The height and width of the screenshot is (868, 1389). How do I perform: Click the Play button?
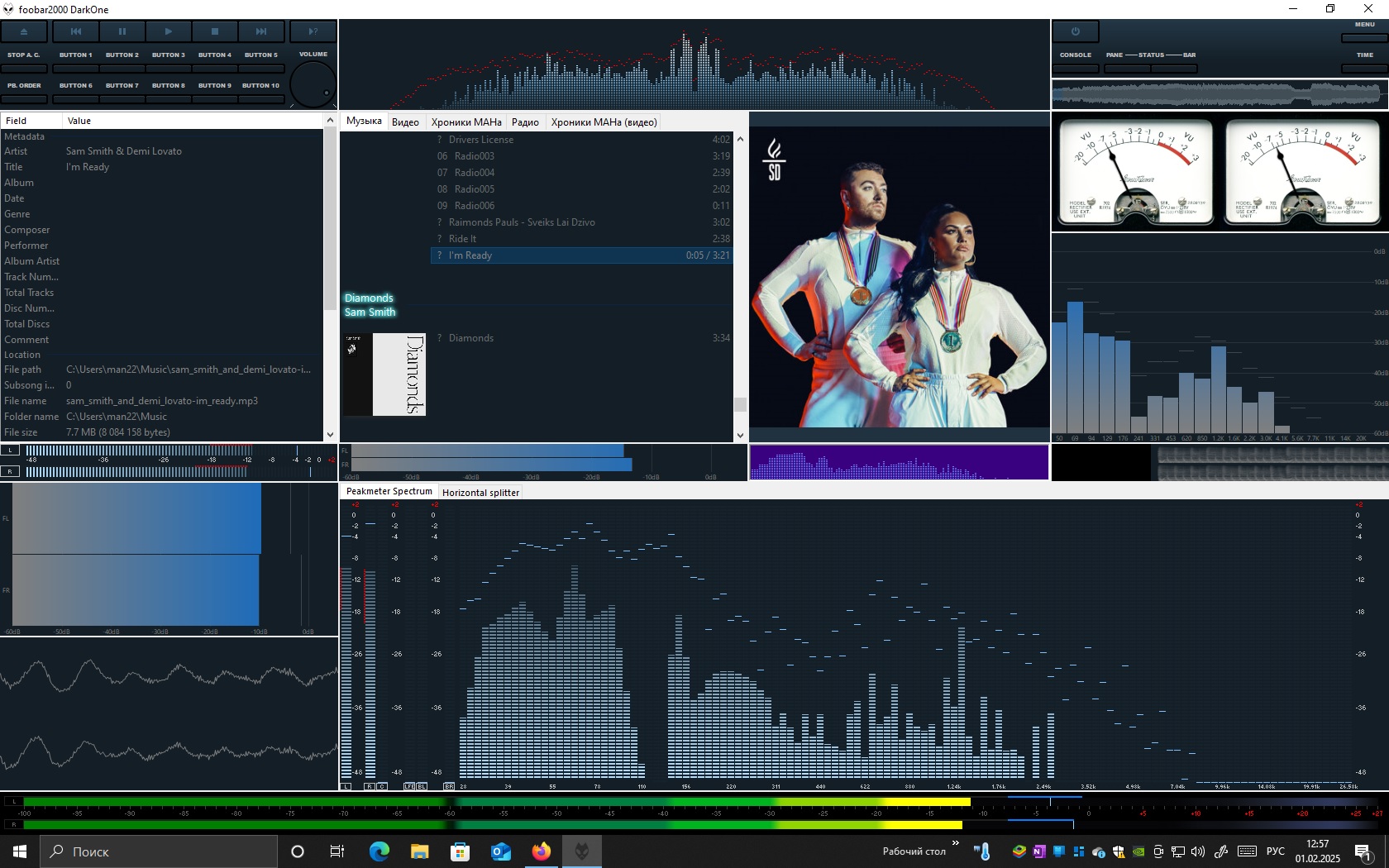click(x=168, y=31)
